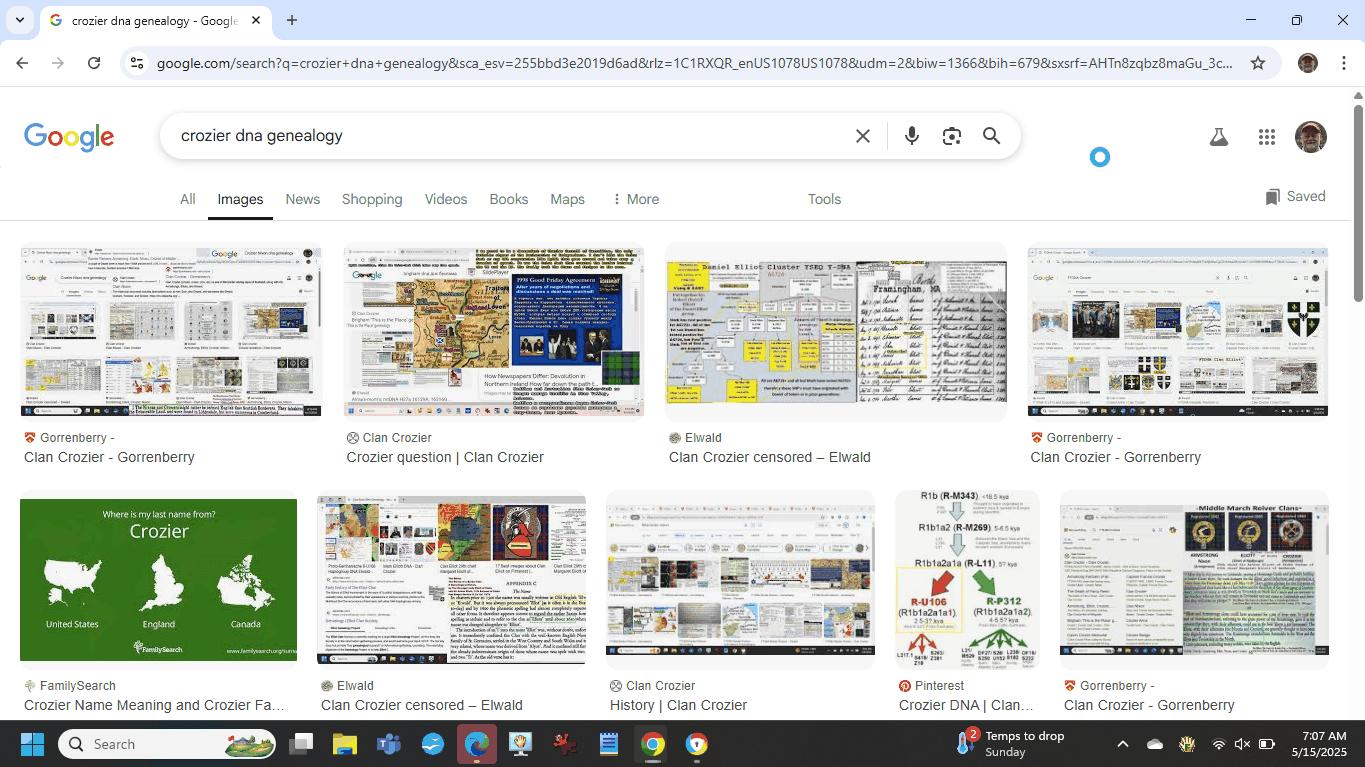Submit search with the magnifying glass icon
The image size is (1365, 767).
pyautogui.click(x=991, y=136)
